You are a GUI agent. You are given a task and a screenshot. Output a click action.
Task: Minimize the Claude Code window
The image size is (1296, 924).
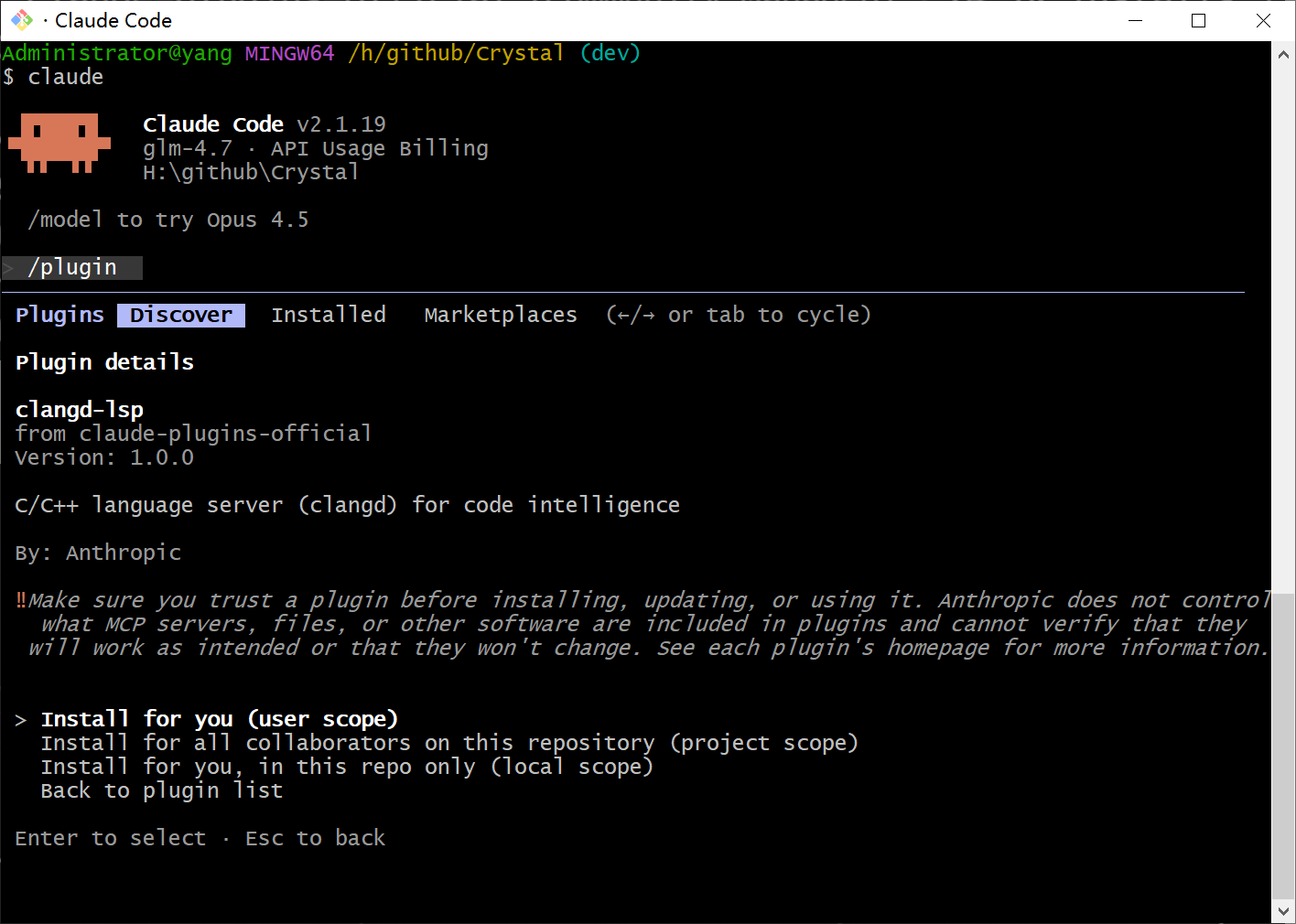pos(1136,20)
